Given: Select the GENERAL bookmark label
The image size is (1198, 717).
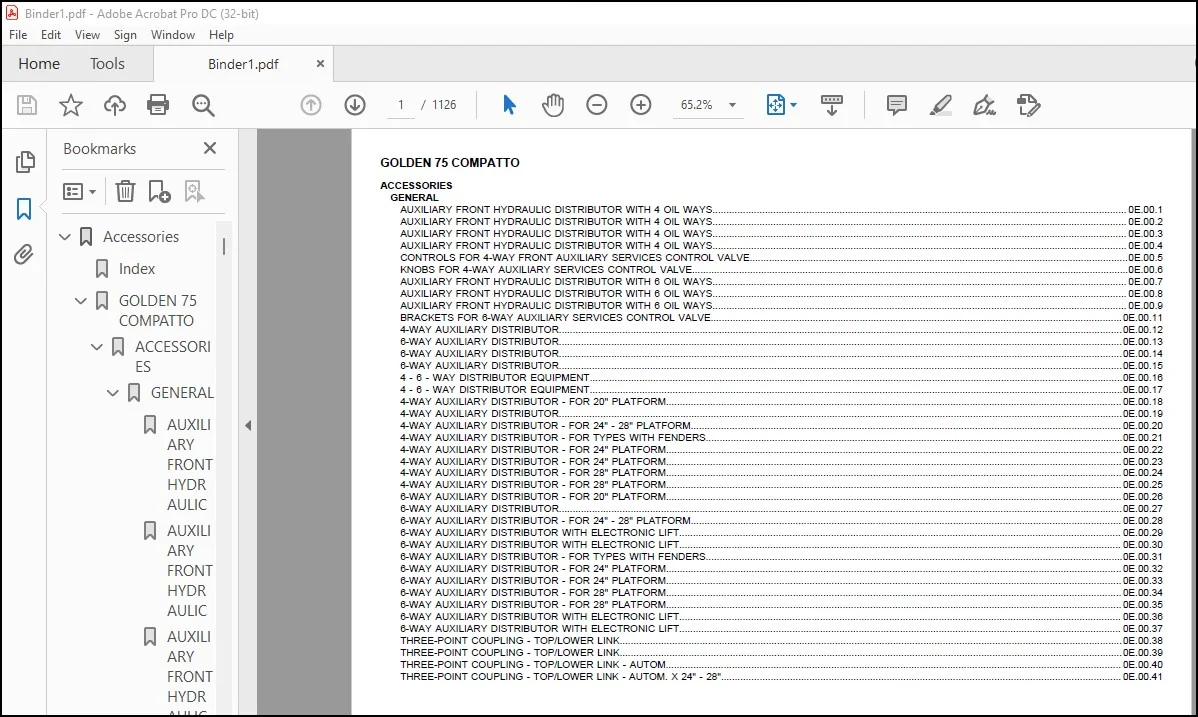Looking at the screenshot, I should tap(182, 393).
